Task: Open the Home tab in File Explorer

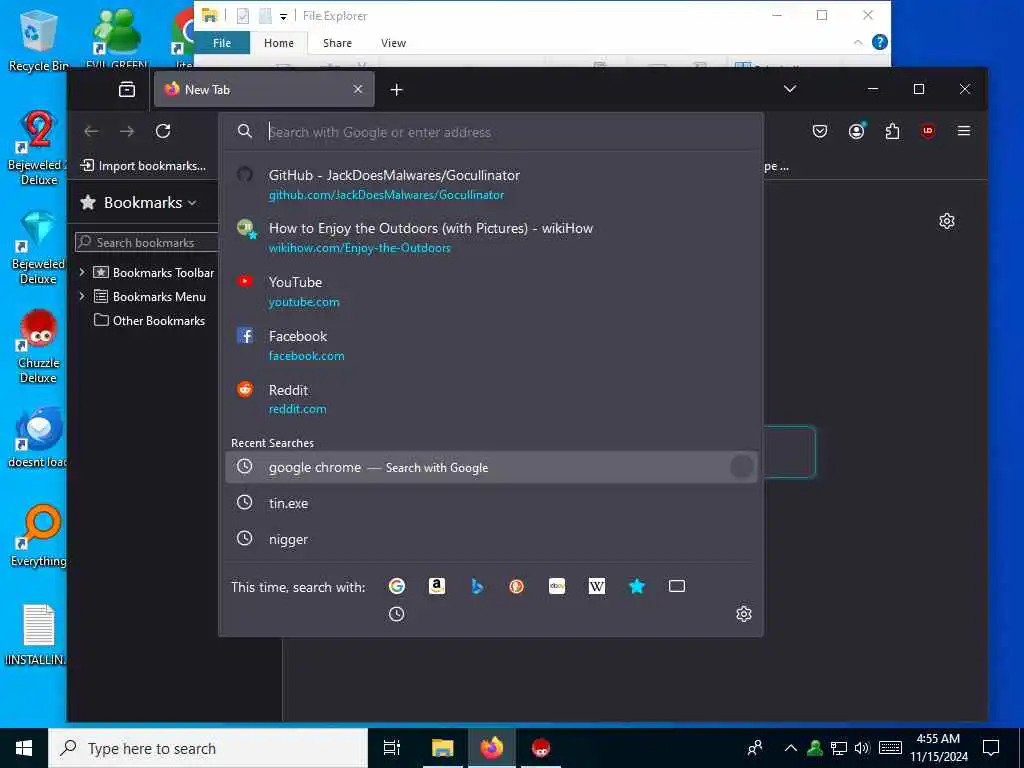Action: tap(279, 43)
